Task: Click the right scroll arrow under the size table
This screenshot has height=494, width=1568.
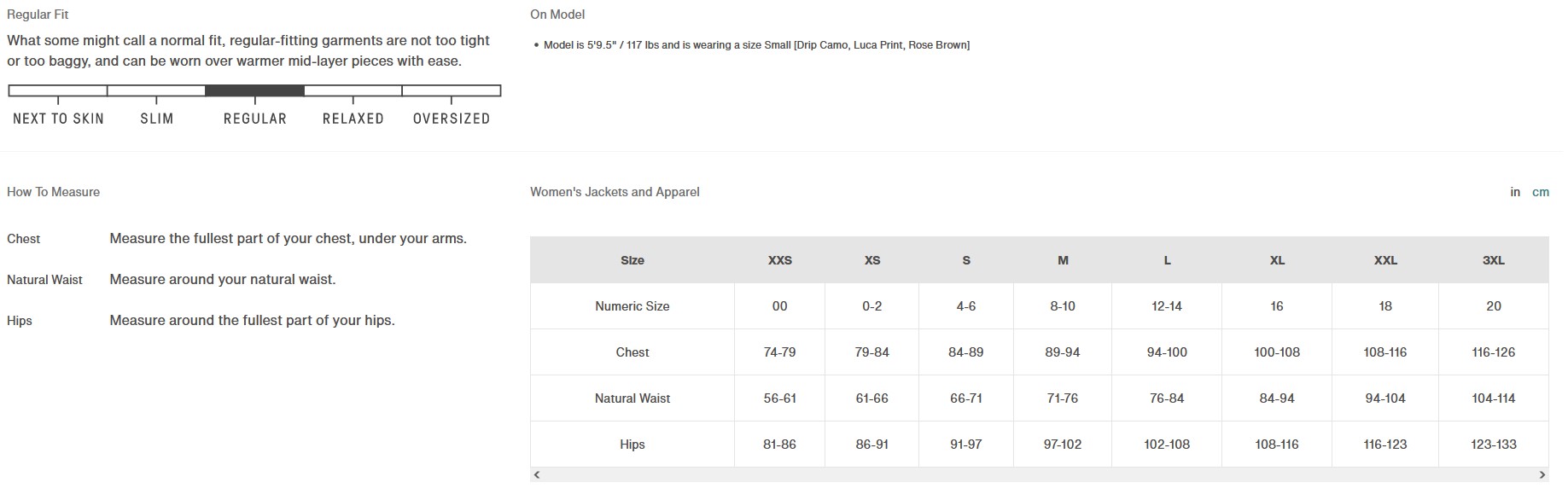Action: [1542, 475]
